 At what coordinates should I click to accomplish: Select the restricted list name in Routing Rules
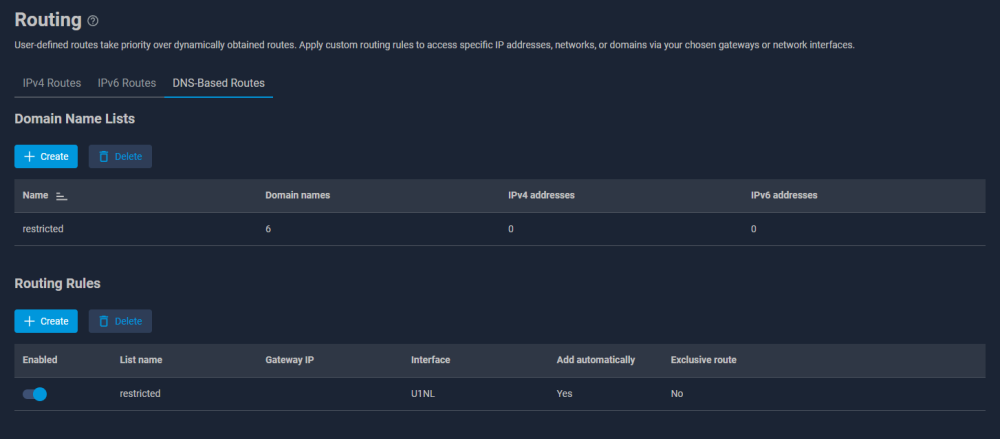point(140,394)
